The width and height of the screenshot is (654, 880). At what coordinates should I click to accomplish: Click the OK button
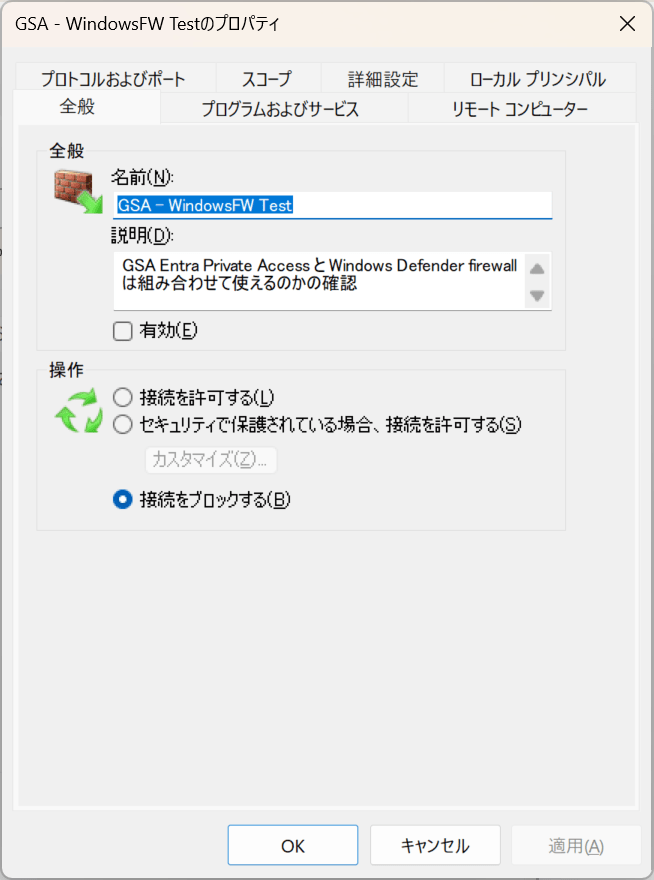tap(292, 845)
